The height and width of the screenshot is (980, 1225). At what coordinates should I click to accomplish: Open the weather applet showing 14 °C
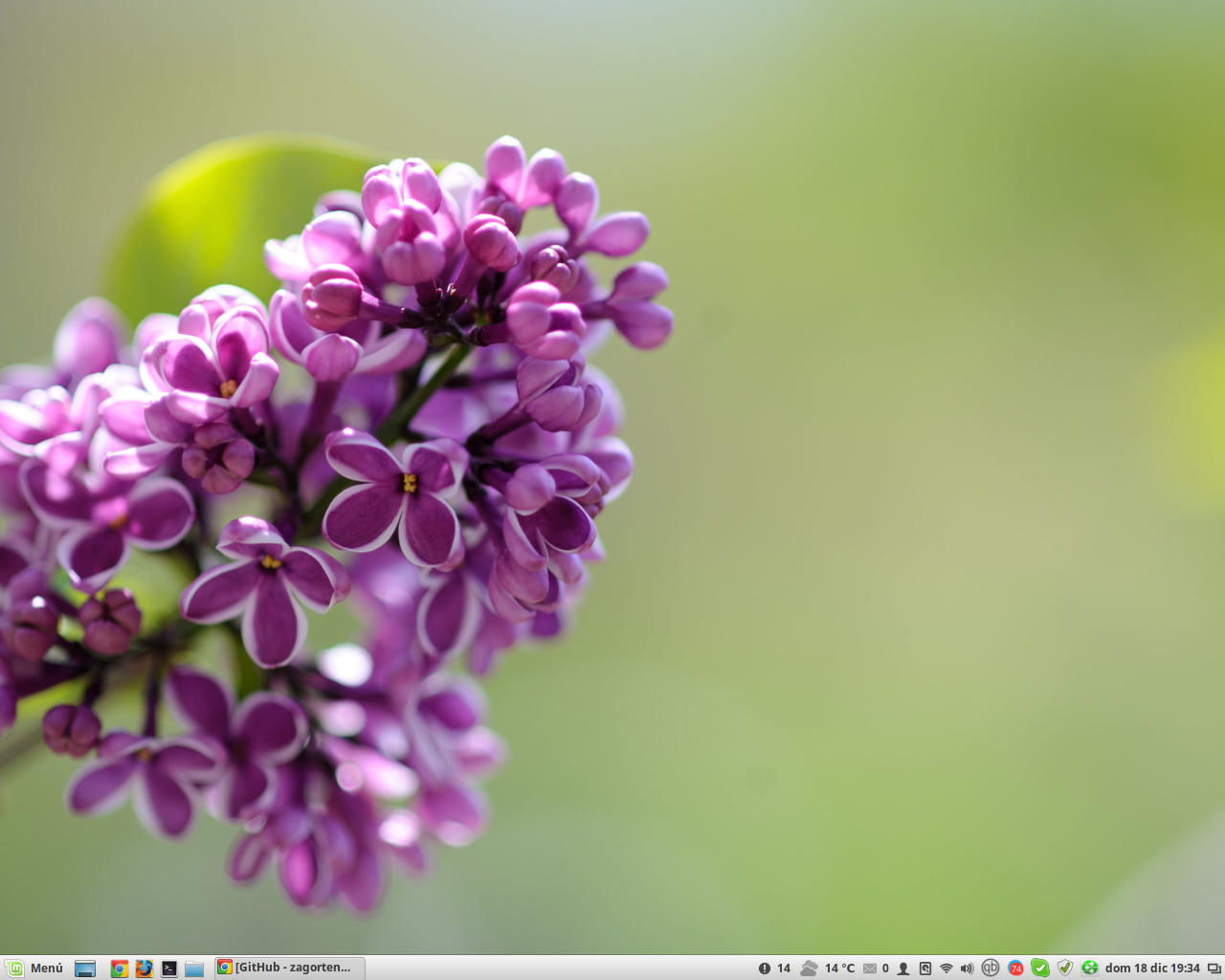pos(828,969)
